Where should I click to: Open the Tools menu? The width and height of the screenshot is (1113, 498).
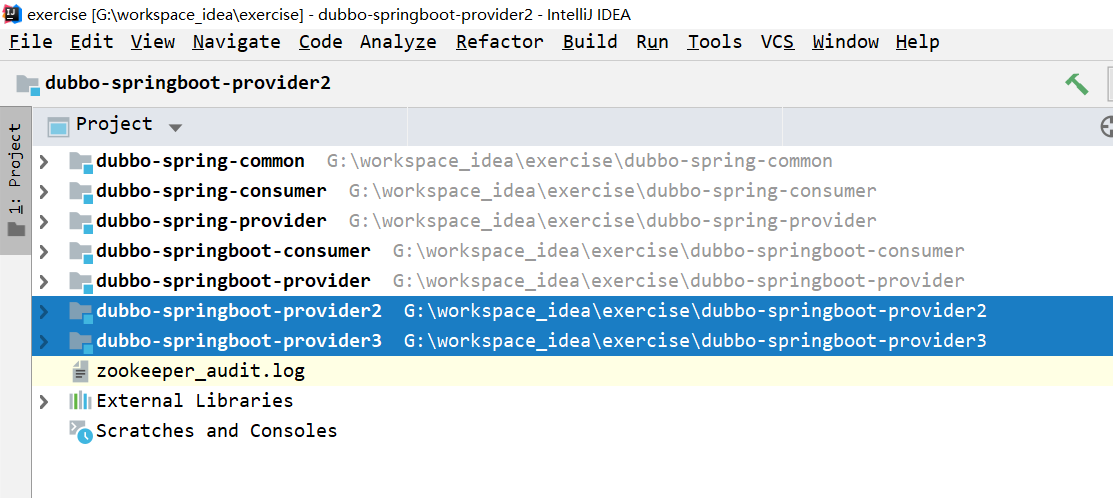(x=715, y=43)
